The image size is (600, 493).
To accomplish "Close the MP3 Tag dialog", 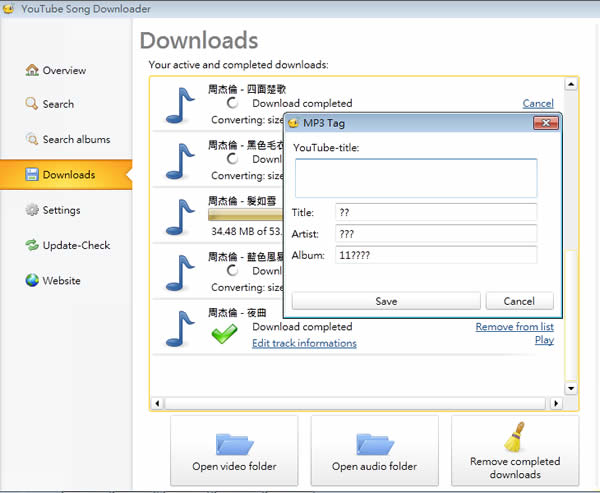I will pos(546,123).
